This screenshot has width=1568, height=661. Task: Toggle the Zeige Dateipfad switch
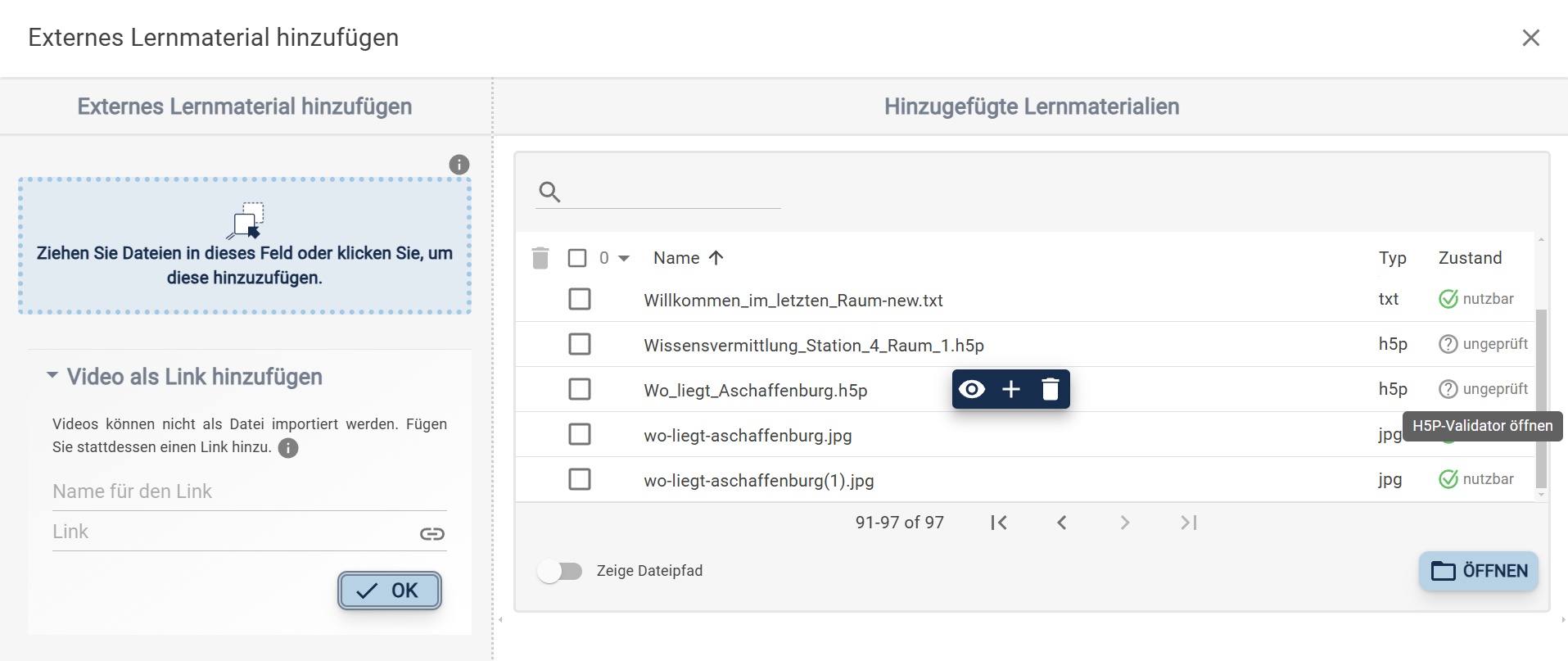tap(560, 571)
